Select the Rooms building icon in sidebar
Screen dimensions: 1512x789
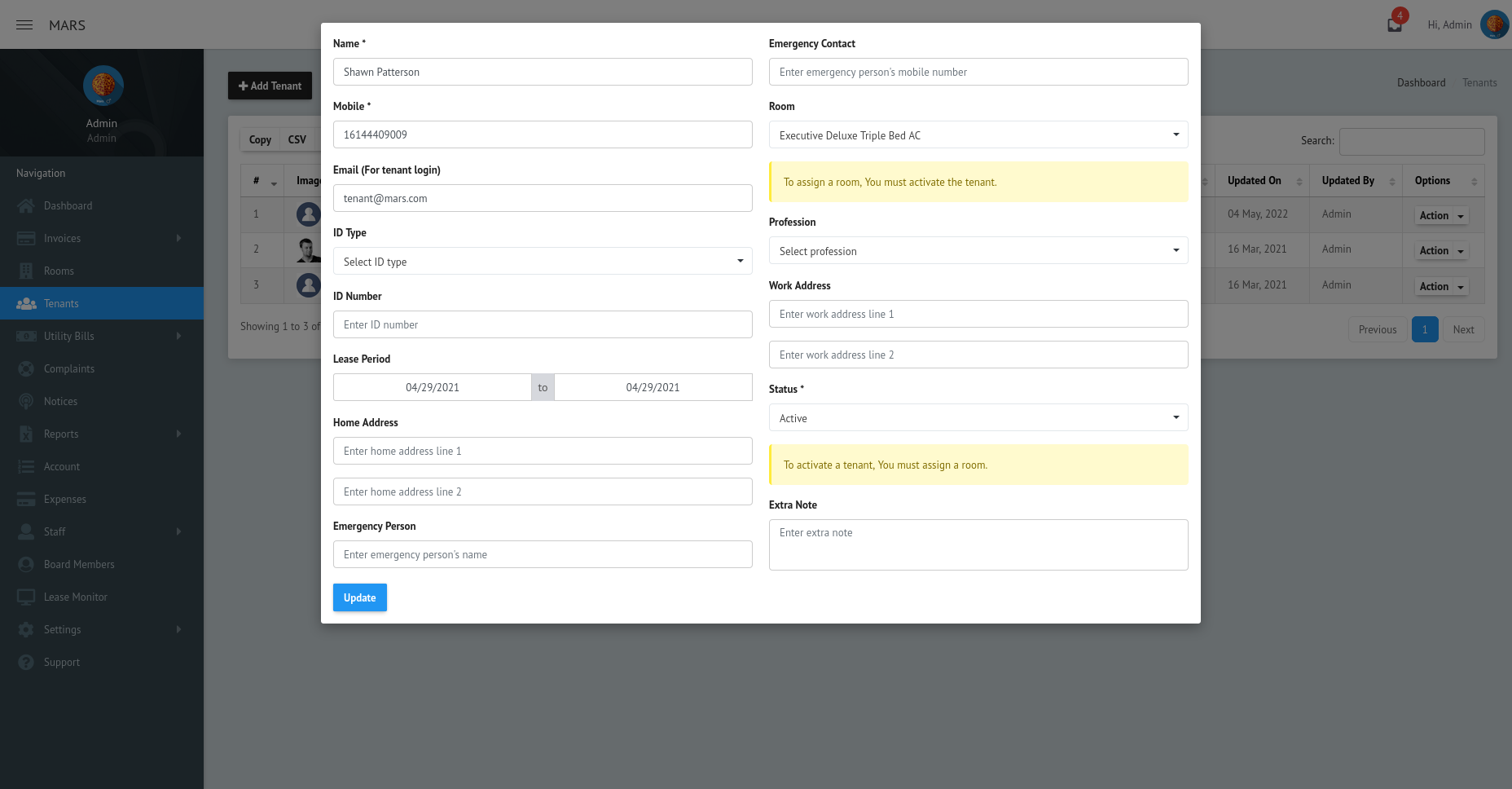tap(27, 271)
